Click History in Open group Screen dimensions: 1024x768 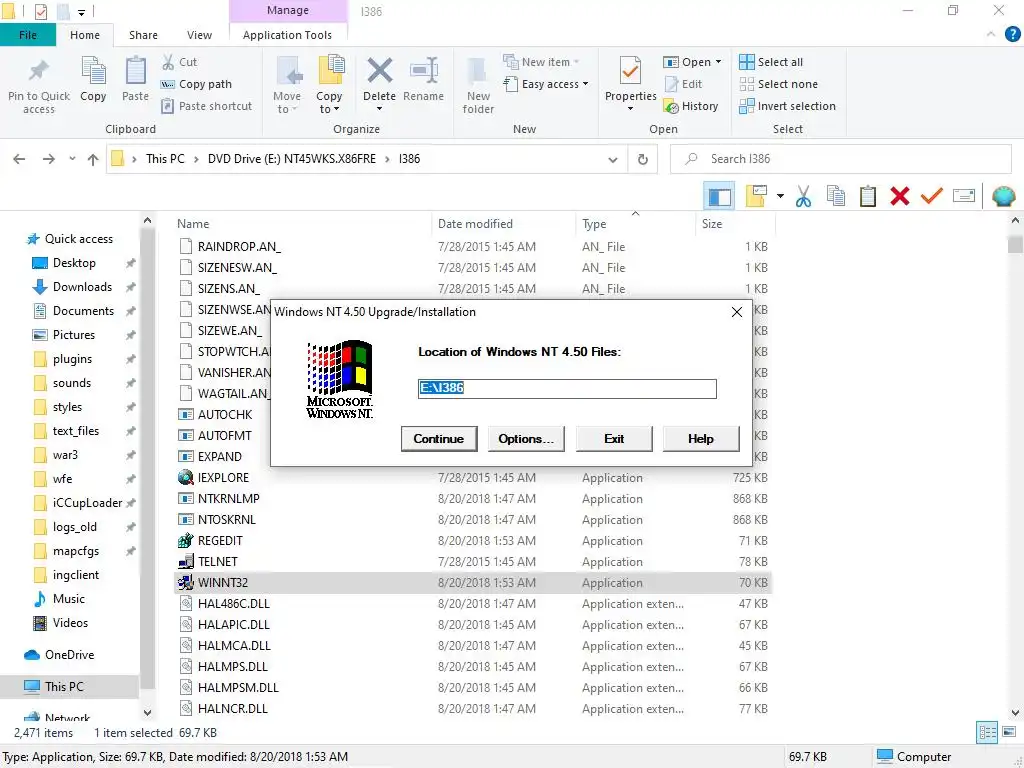[x=690, y=106]
